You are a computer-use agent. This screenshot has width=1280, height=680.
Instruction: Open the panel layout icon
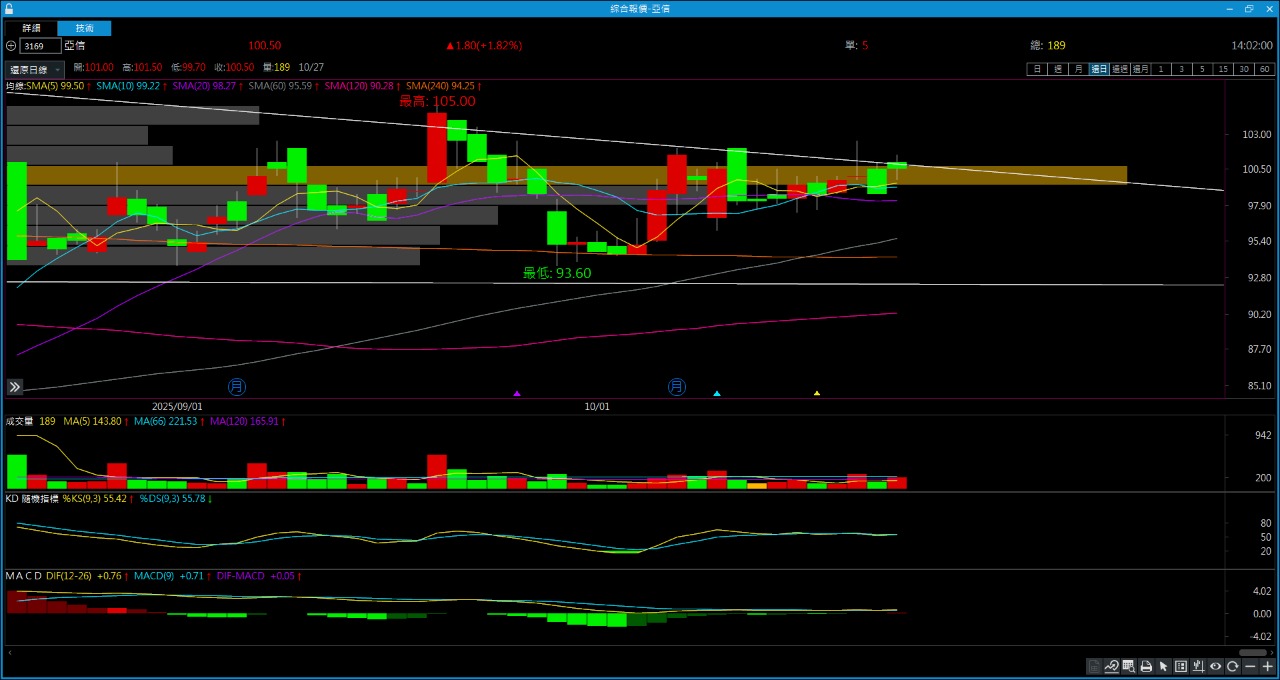tap(1181, 666)
